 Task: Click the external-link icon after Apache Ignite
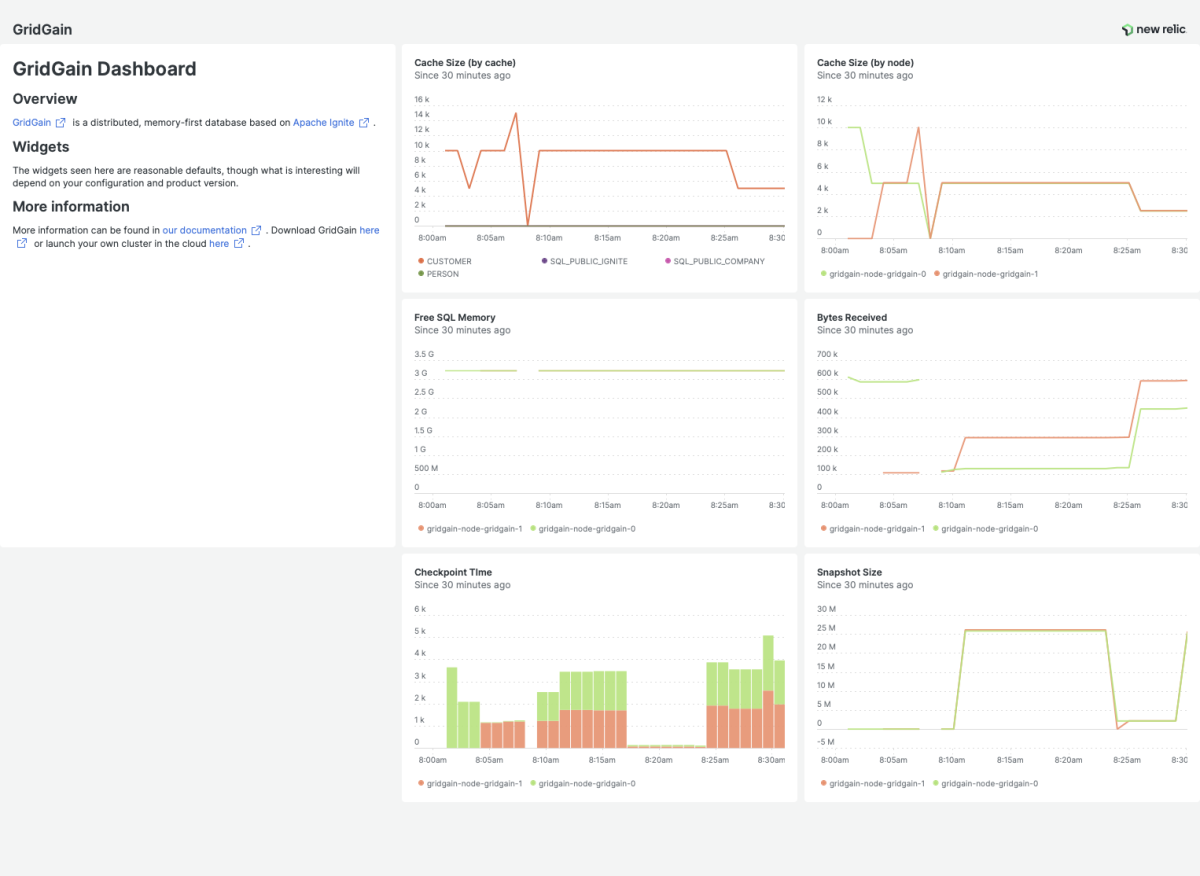pos(364,123)
